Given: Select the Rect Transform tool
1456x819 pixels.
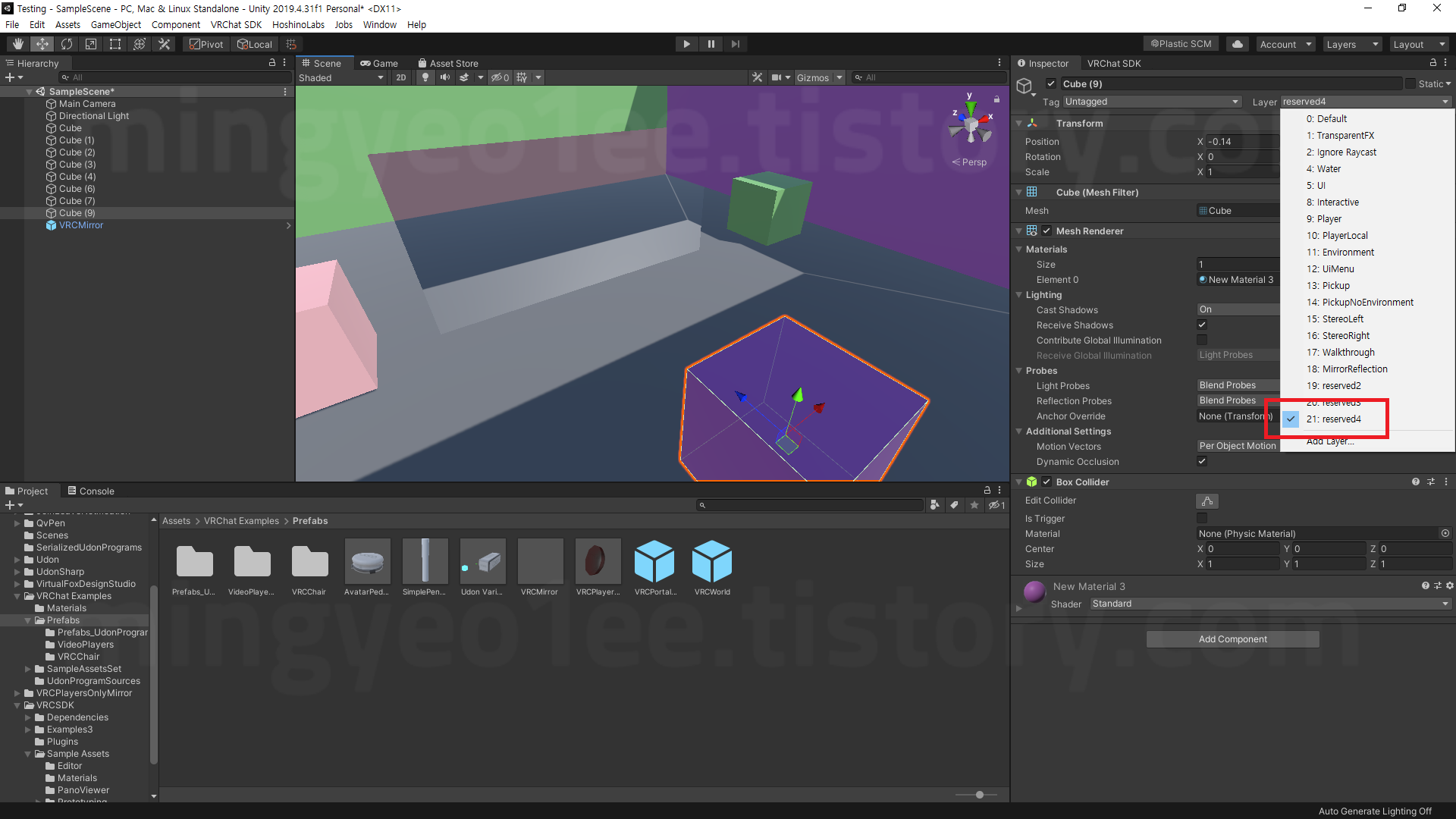Looking at the screenshot, I should pyautogui.click(x=115, y=44).
